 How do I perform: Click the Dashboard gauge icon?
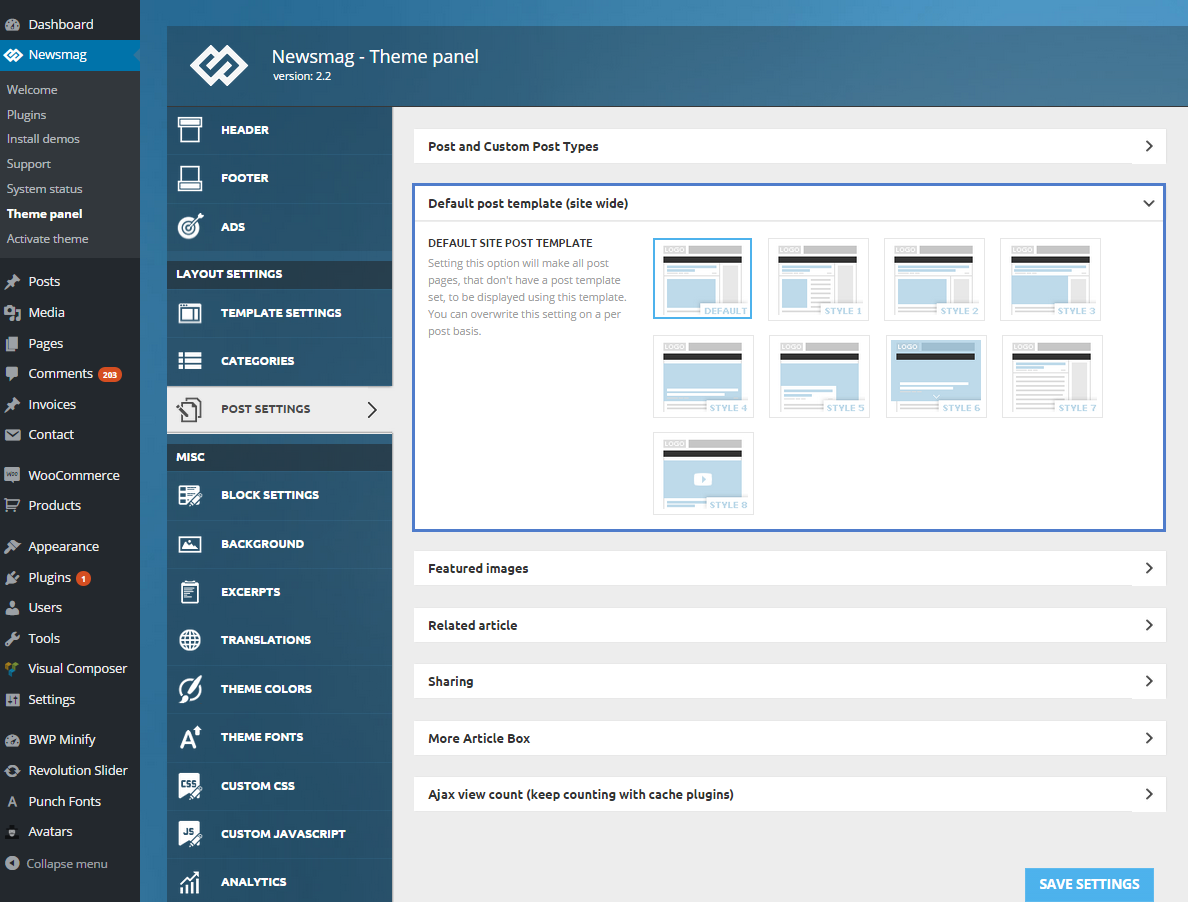coord(12,24)
